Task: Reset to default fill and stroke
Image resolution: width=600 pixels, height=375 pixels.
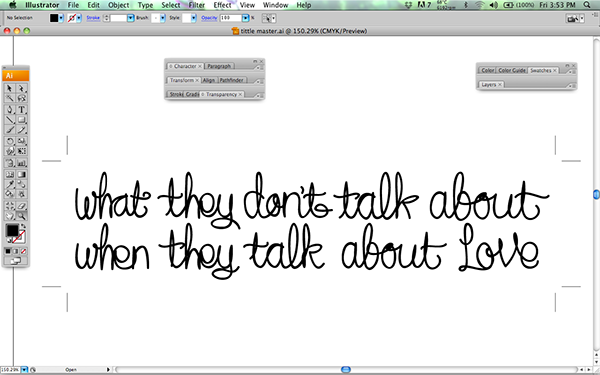Action: (9, 240)
